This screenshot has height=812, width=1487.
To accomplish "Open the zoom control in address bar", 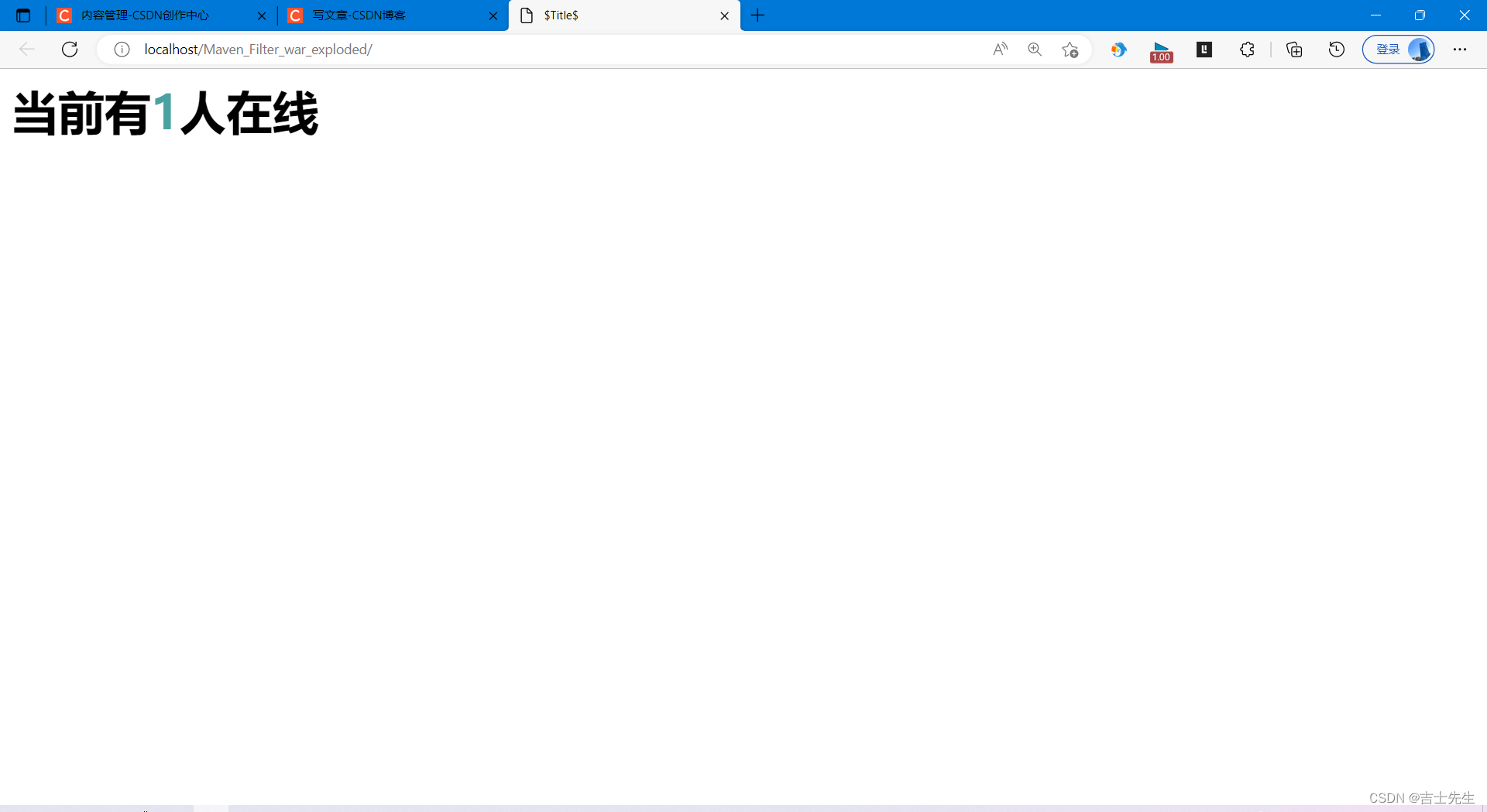I will tap(1035, 50).
